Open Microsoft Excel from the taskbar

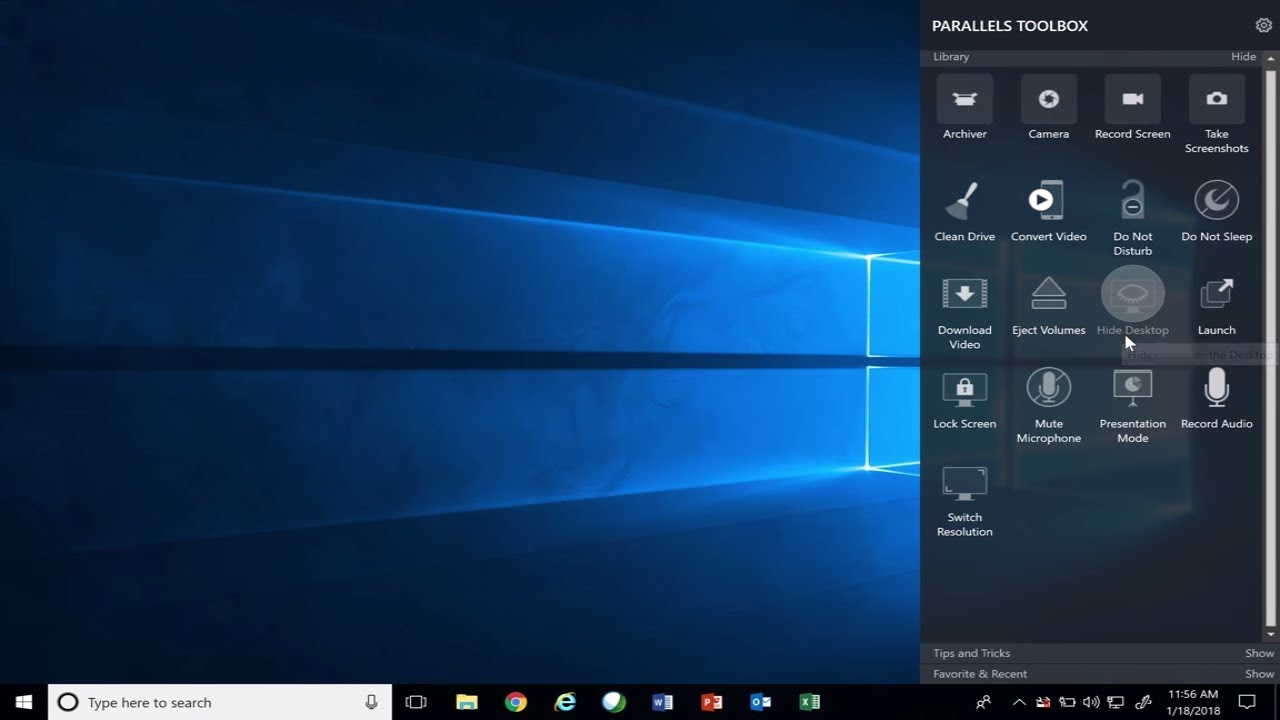click(x=810, y=702)
